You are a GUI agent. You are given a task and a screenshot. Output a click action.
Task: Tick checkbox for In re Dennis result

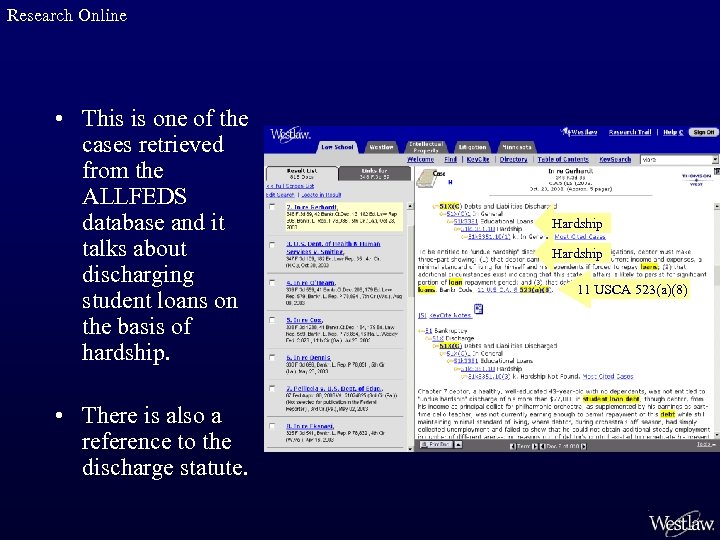(x=272, y=357)
